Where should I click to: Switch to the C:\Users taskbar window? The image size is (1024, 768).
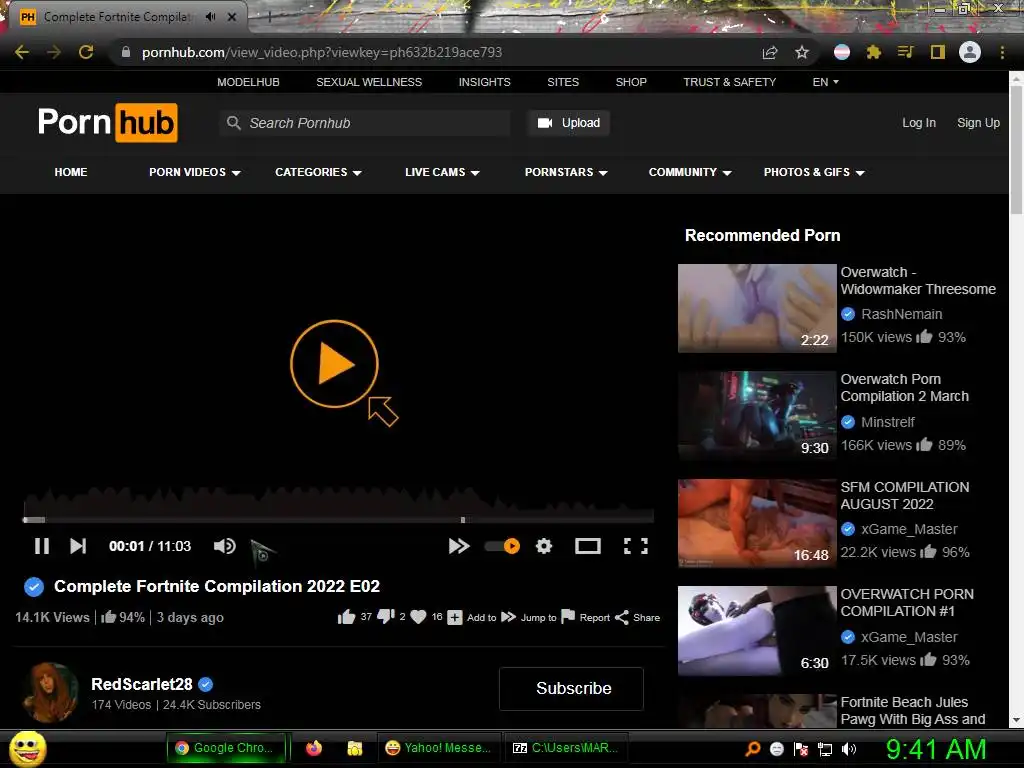(566, 748)
